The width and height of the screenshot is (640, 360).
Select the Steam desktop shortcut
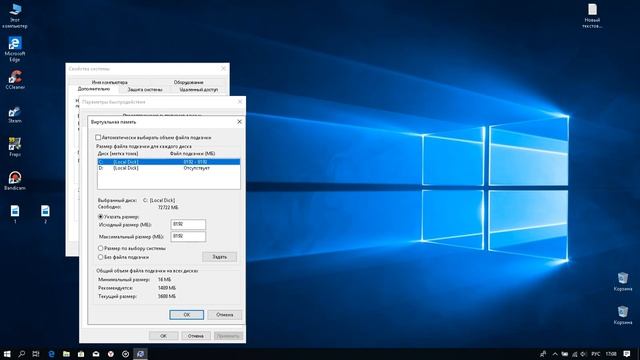pos(15,114)
